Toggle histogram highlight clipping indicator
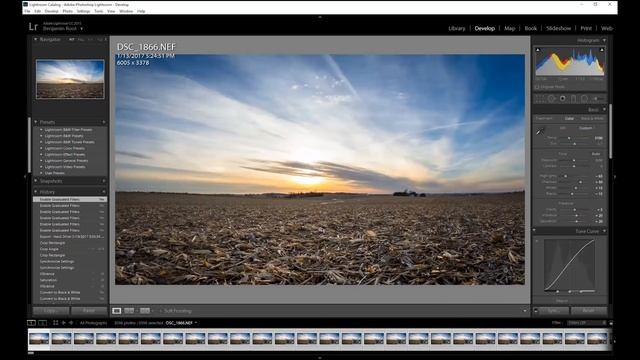This screenshot has height=360, width=640. coord(602,50)
